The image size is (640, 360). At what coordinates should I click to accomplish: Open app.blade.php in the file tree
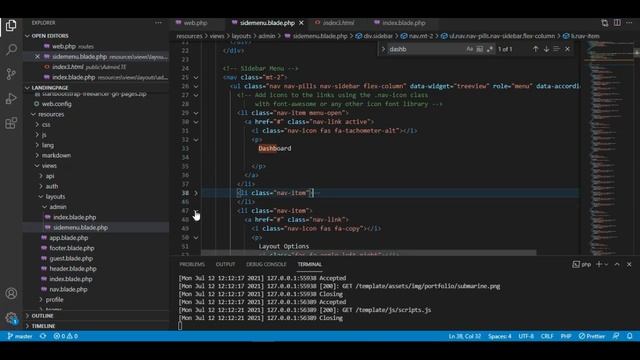tap(69, 238)
